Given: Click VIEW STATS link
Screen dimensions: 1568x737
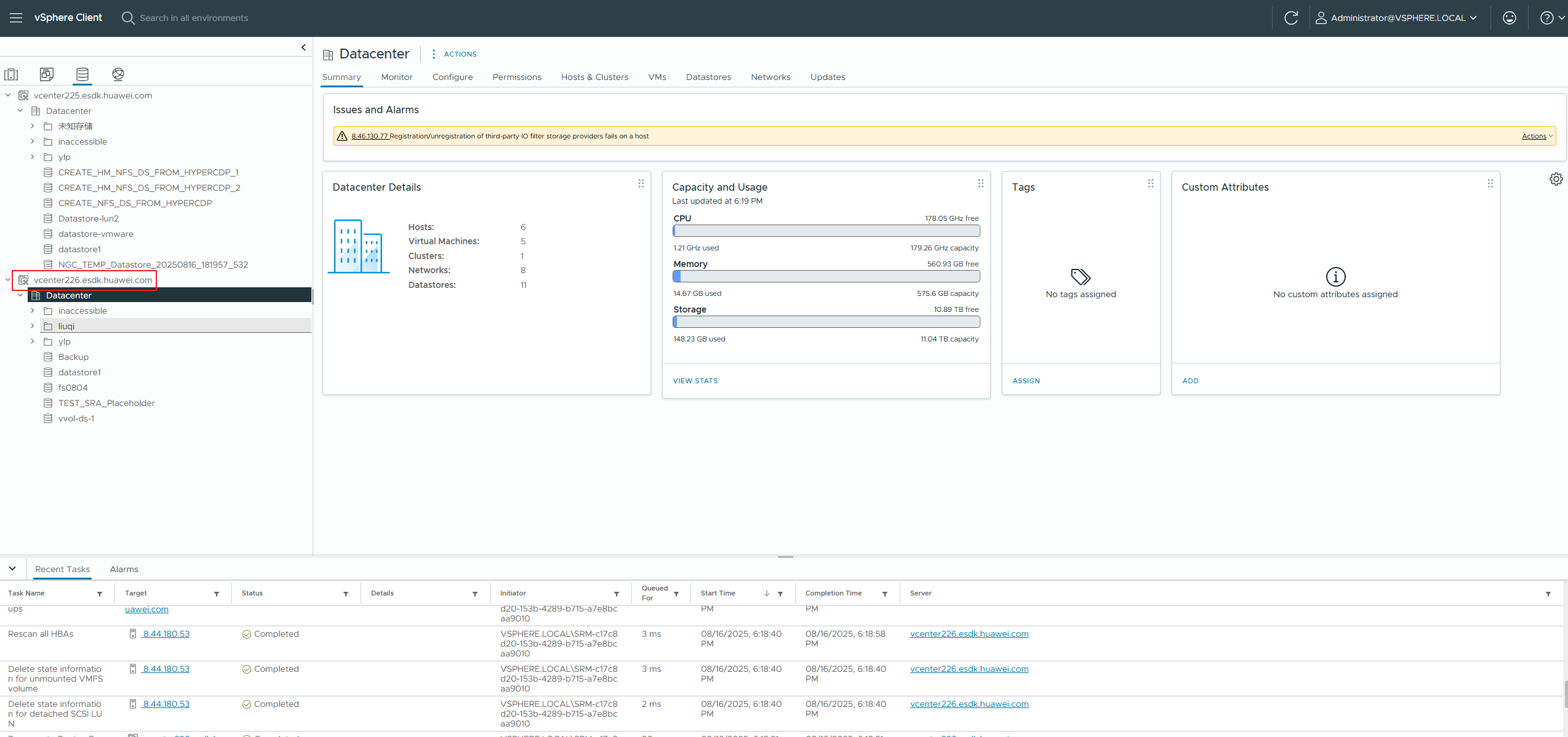Looking at the screenshot, I should pyautogui.click(x=695, y=381).
